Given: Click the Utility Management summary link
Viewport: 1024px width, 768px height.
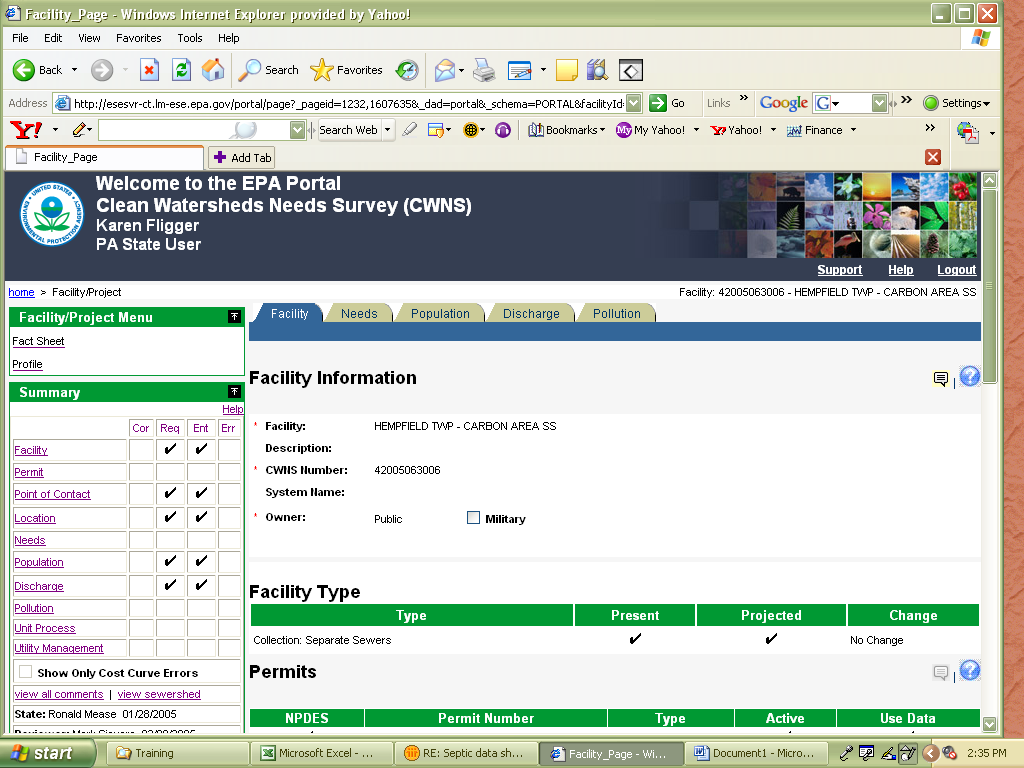Looking at the screenshot, I should click(59, 648).
